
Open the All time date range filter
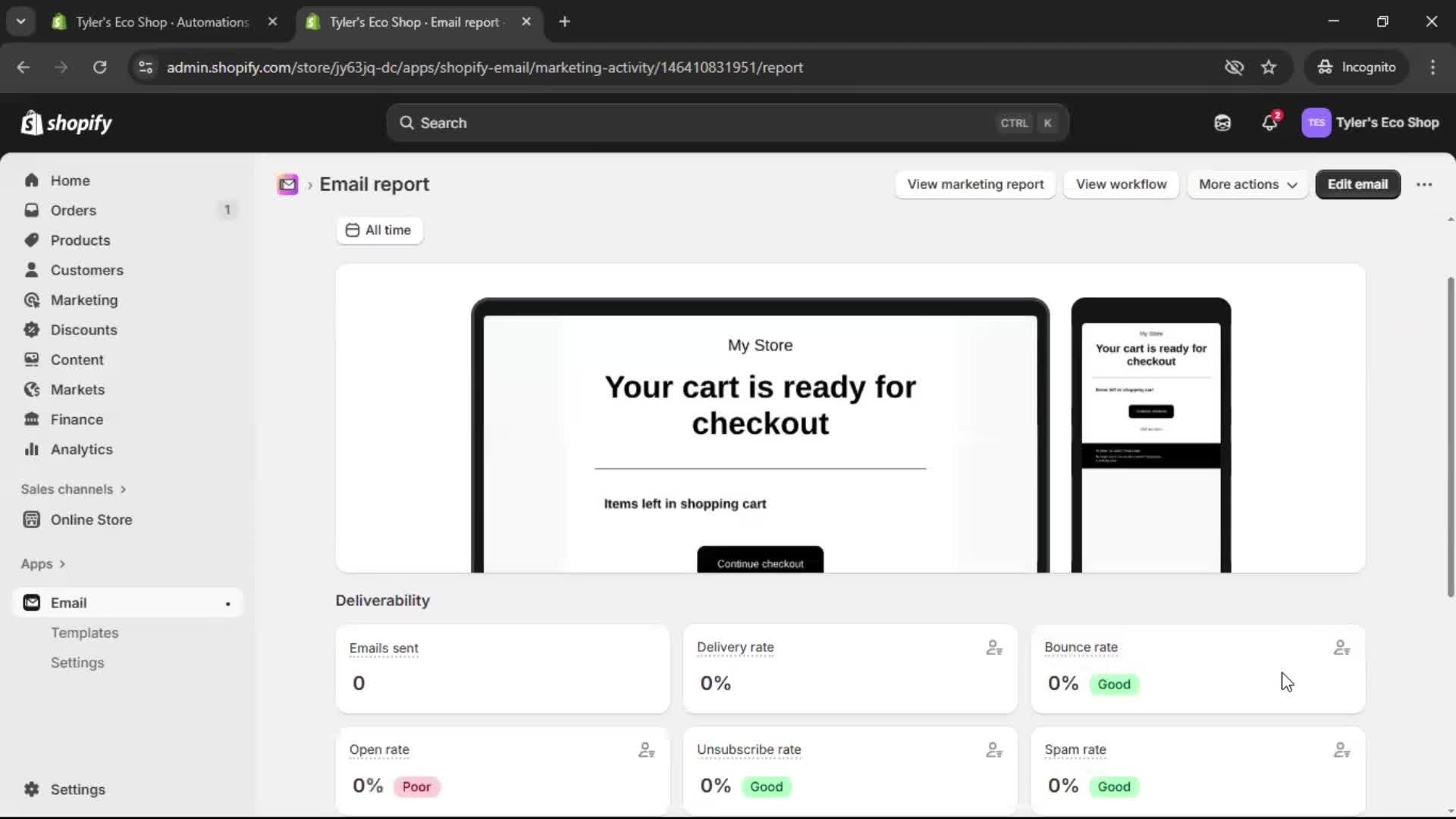tap(379, 231)
